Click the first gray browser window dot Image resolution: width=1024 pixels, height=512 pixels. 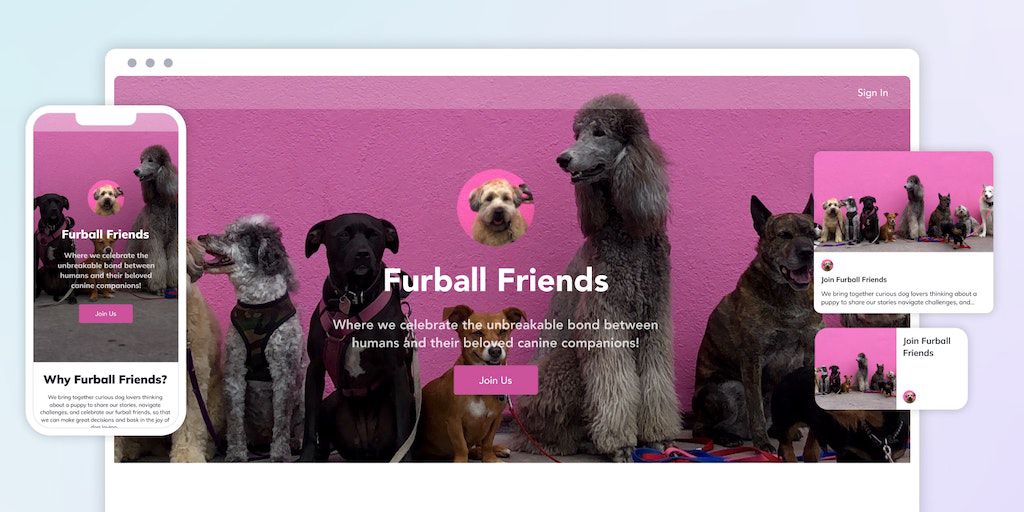coord(132,63)
